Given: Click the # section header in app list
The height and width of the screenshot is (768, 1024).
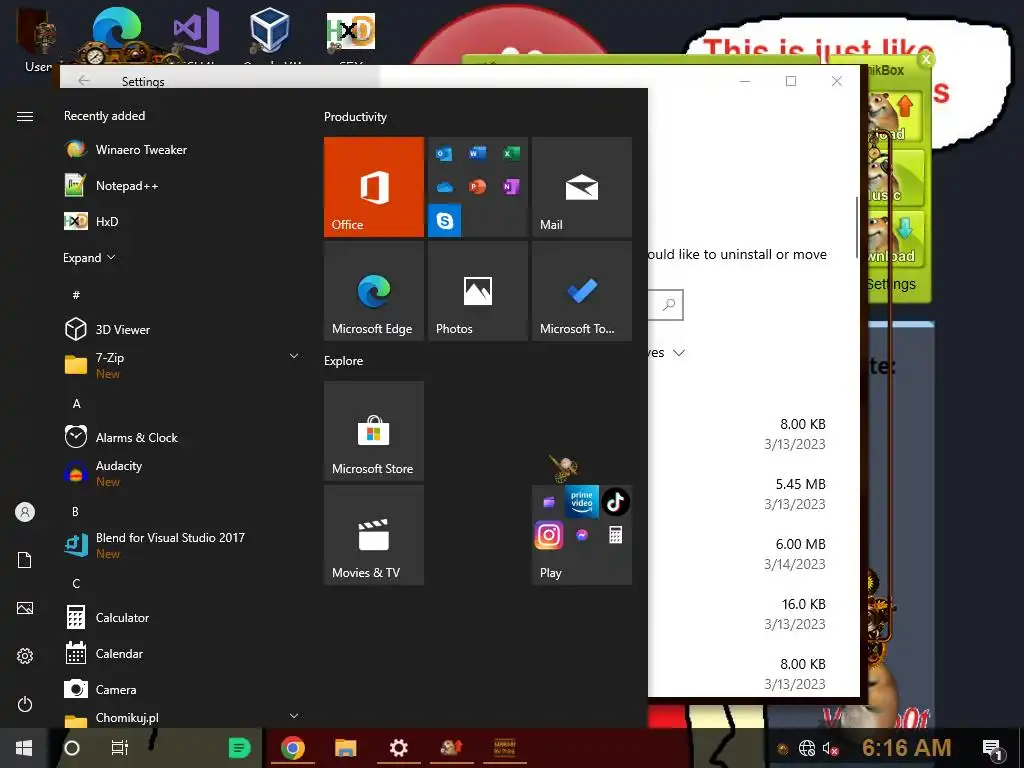Looking at the screenshot, I should [x=76, y=295].
